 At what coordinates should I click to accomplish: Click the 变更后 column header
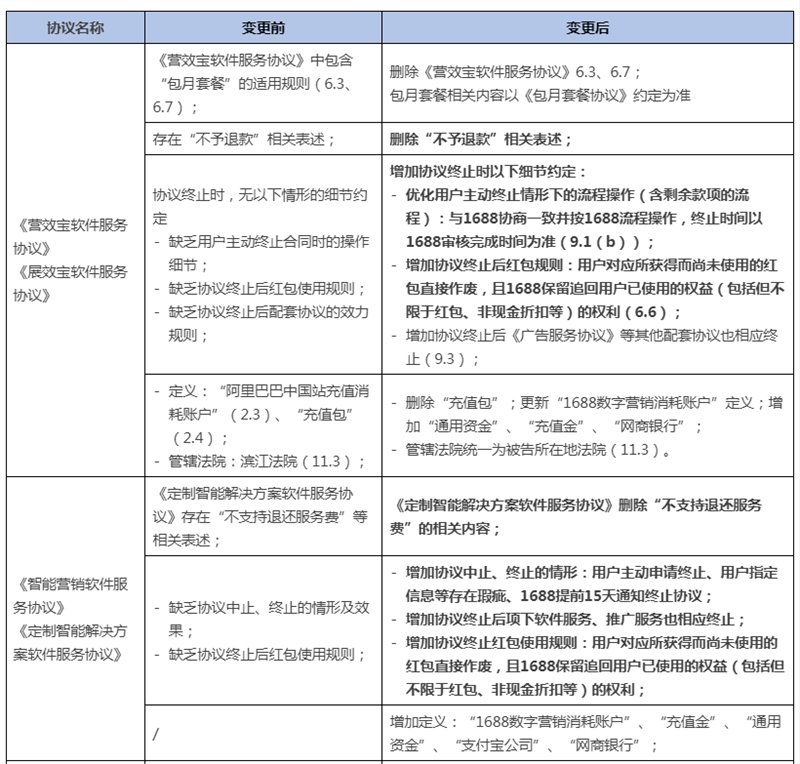(588, 28)
